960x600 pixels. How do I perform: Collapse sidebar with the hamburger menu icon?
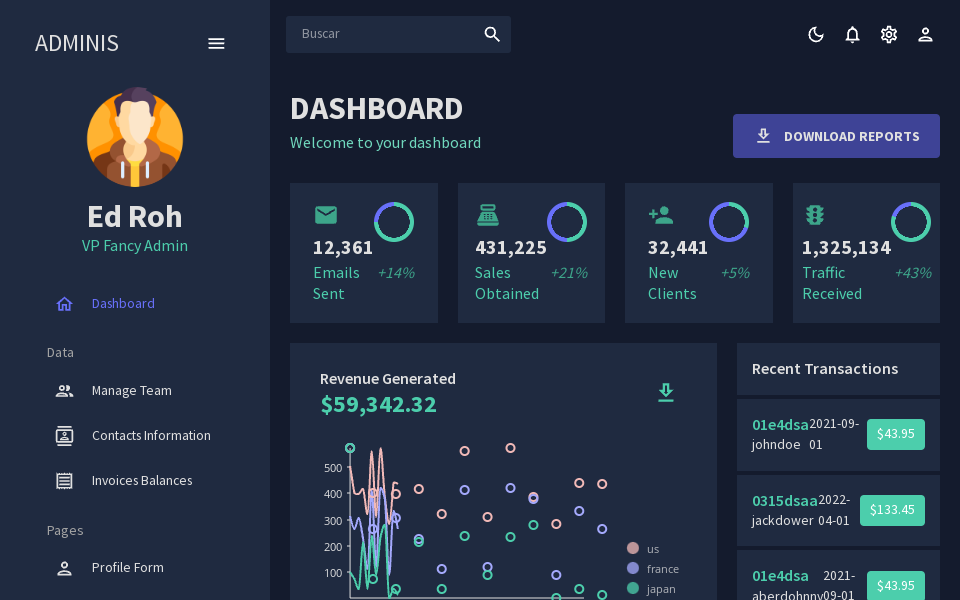tap(216, 43)
